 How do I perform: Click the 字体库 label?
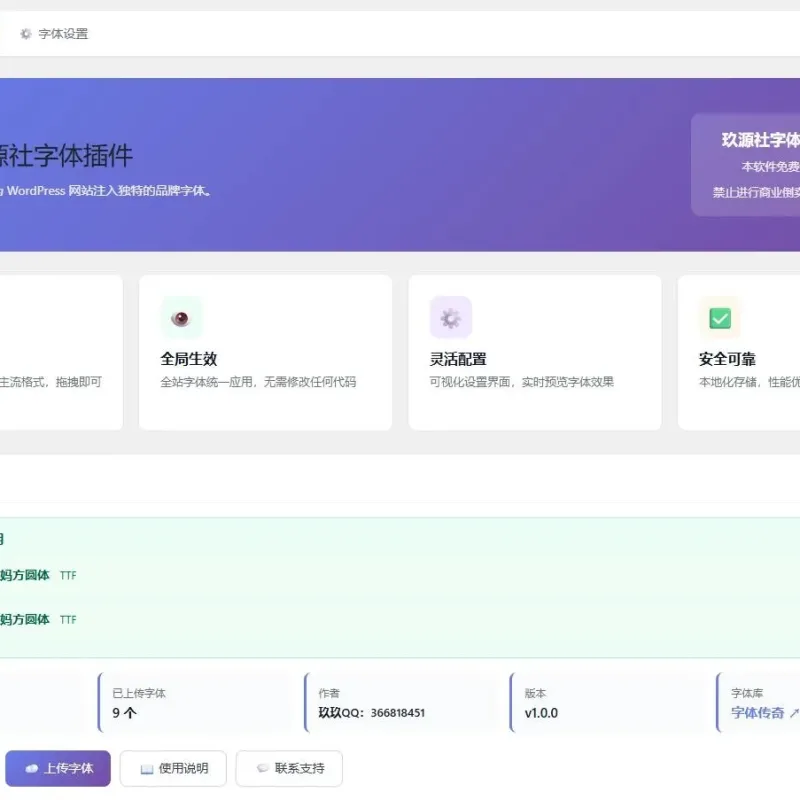pos(747,693)
